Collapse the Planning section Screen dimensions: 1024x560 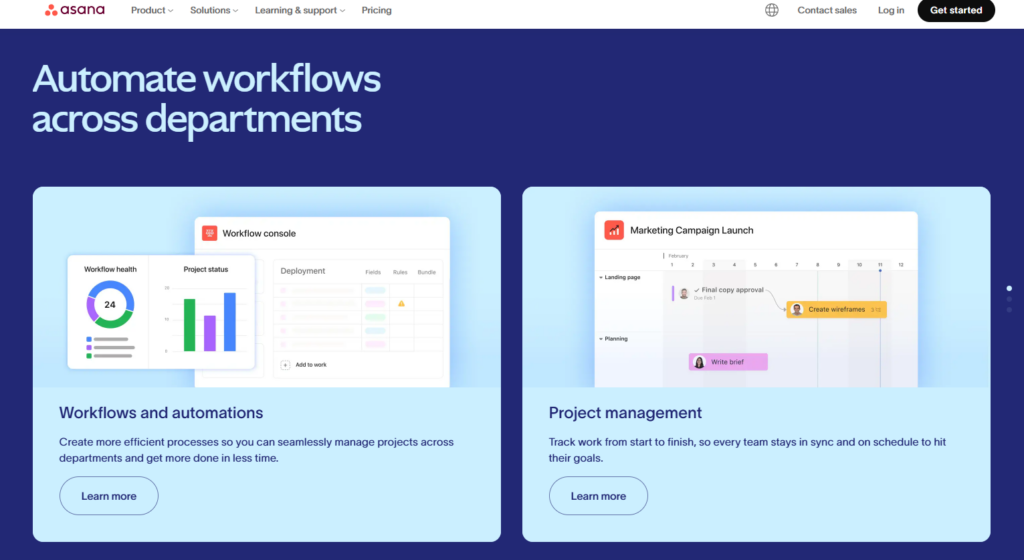(x=601, y=339)
